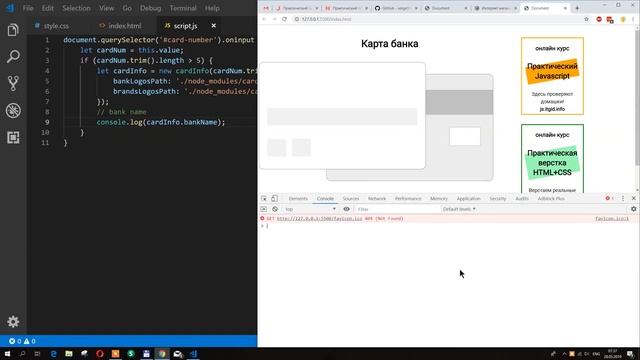Open the View menu in VS Code
640x360 pixels.
(x=107, y=8)
